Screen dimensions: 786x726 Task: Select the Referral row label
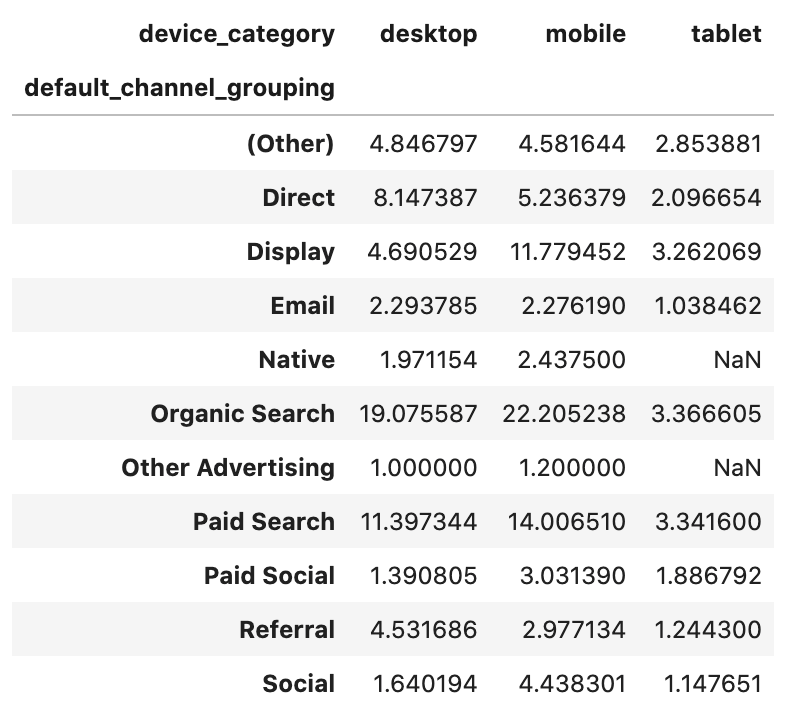pyautogui.click(x=287, y=630)
